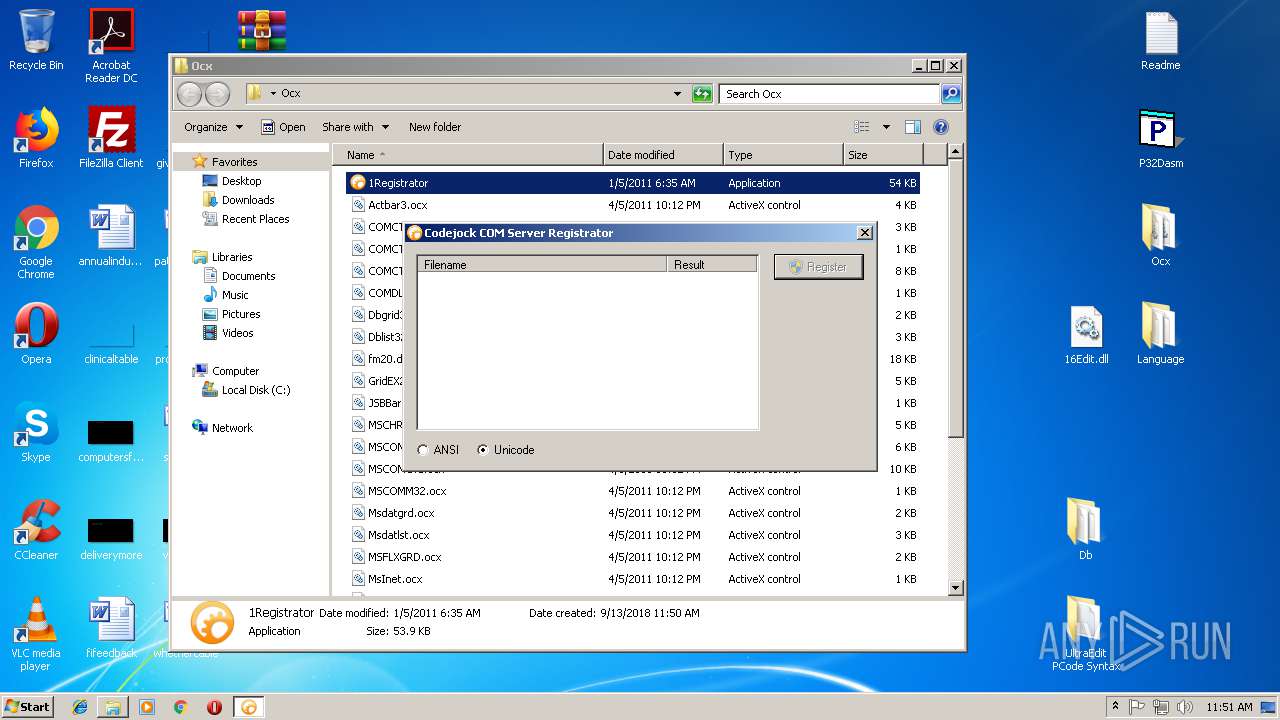Open the address bar history dropdown

(678, 94)
